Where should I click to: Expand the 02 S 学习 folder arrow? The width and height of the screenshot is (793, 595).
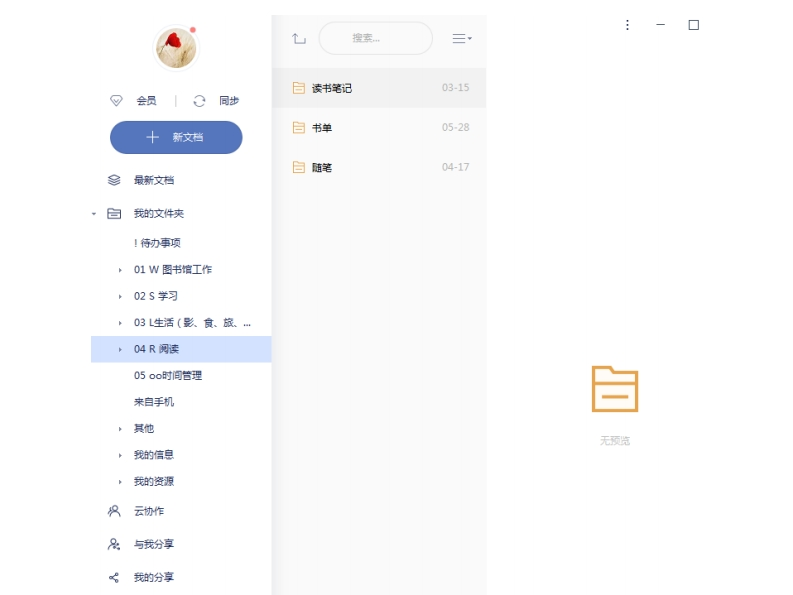(120, 297)
